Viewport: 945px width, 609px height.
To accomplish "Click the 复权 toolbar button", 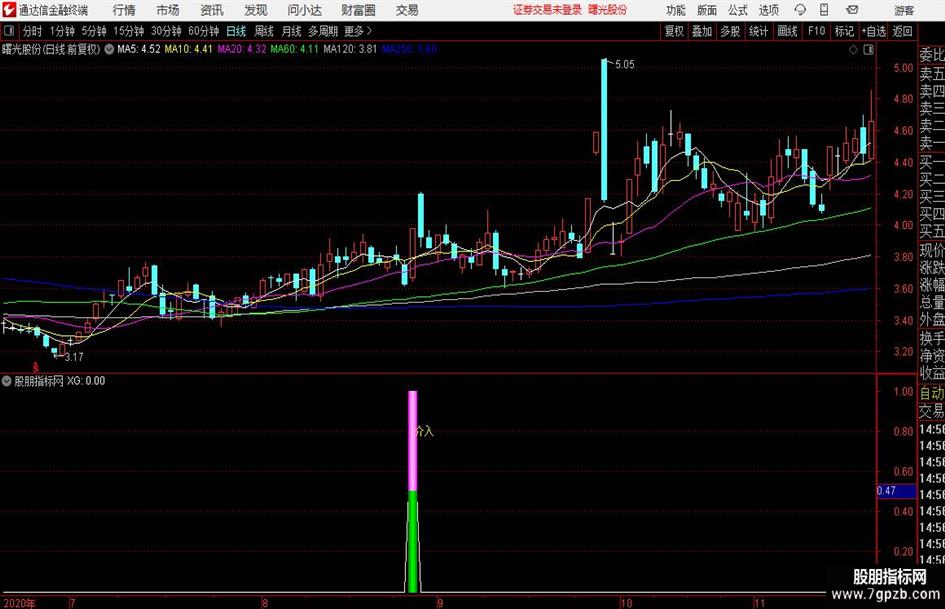I will (674, 31).
